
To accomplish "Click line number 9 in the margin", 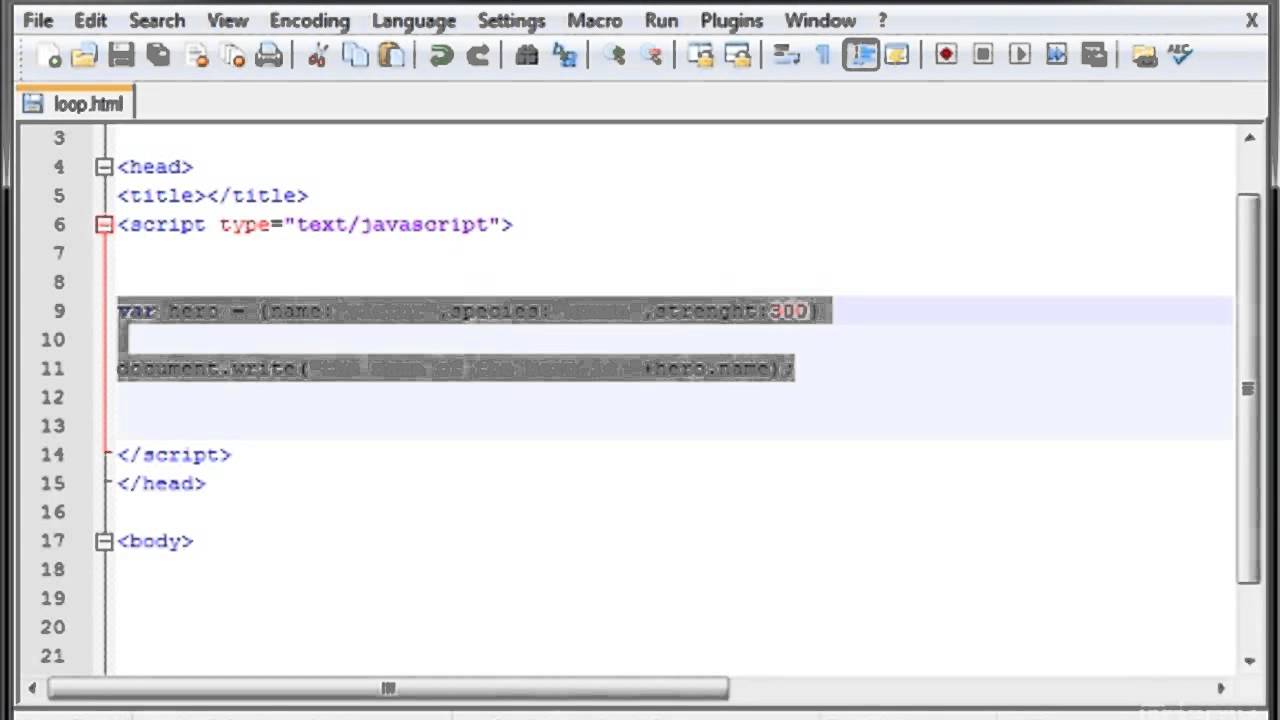I will [59, 311].
